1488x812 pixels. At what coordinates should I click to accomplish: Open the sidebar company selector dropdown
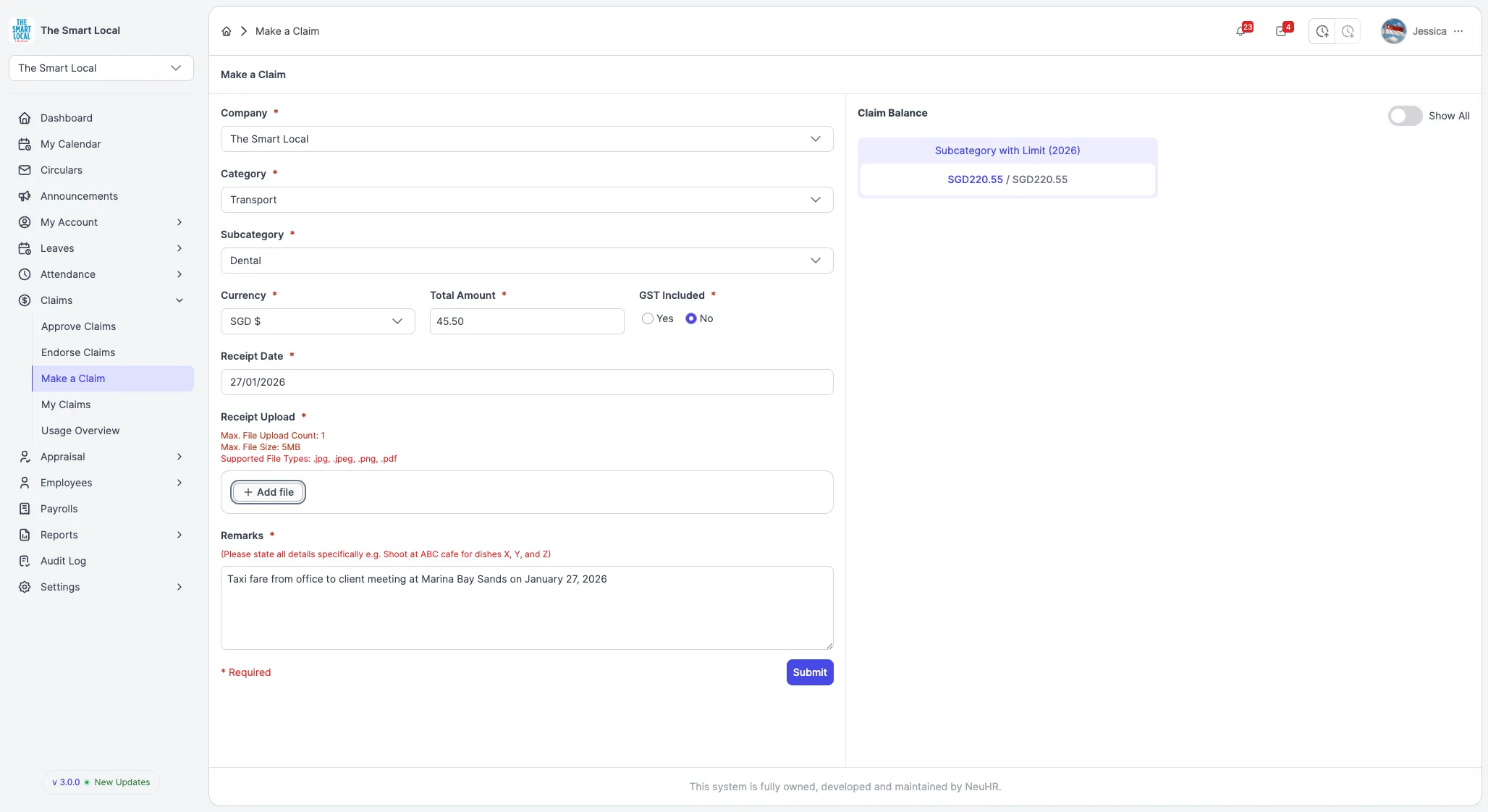[x=101, y=68]
